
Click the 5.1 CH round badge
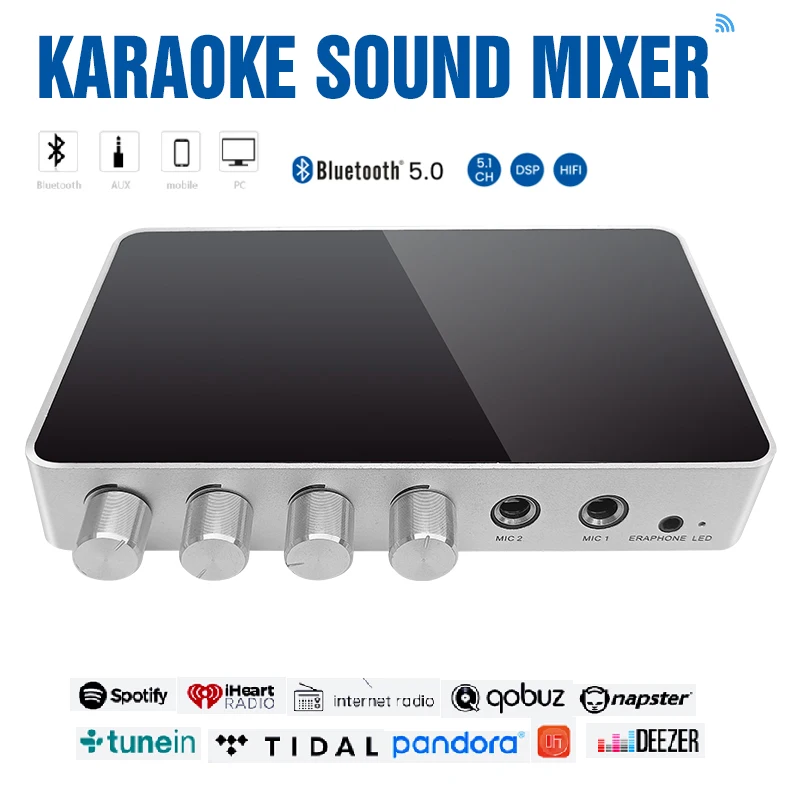coord(484,170)
